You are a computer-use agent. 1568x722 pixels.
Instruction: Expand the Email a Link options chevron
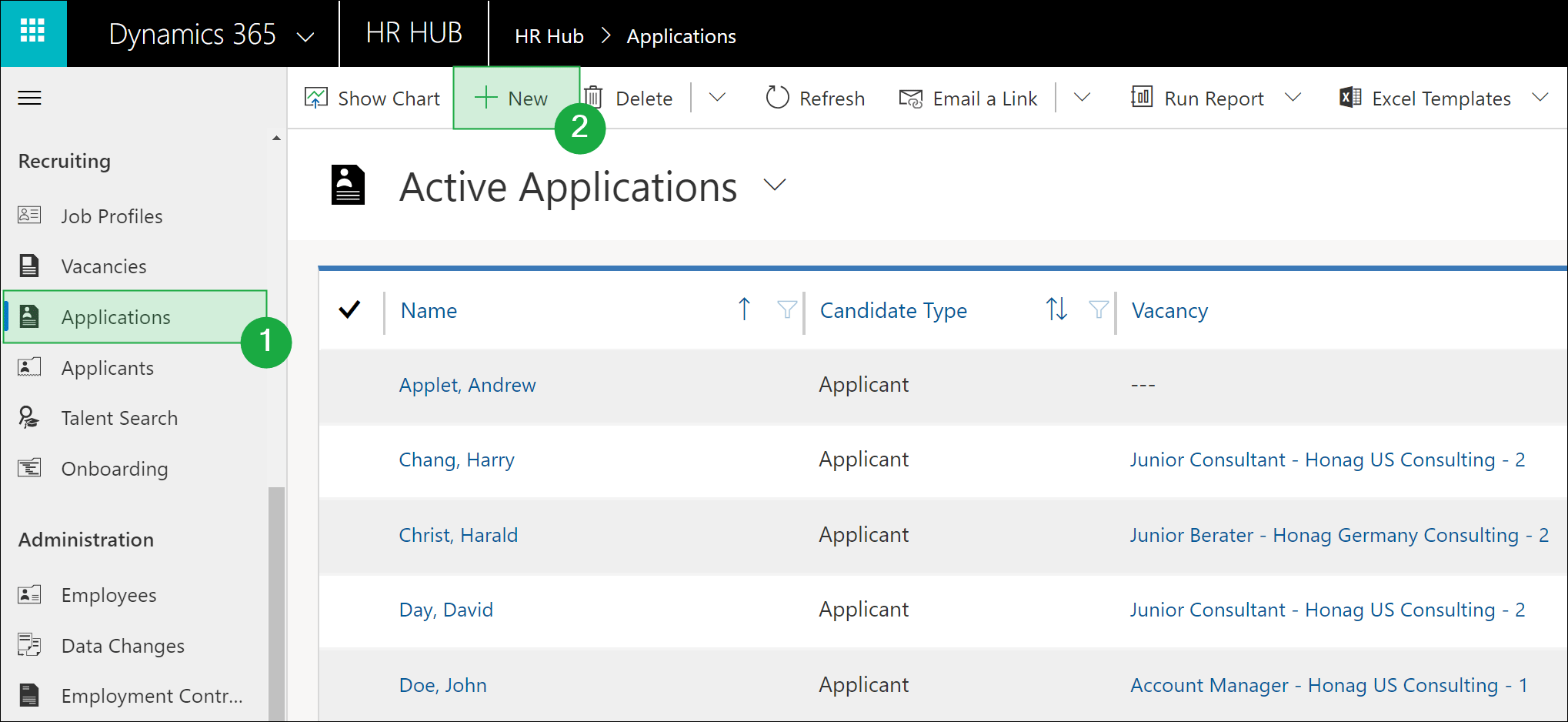pos(1082,98)
